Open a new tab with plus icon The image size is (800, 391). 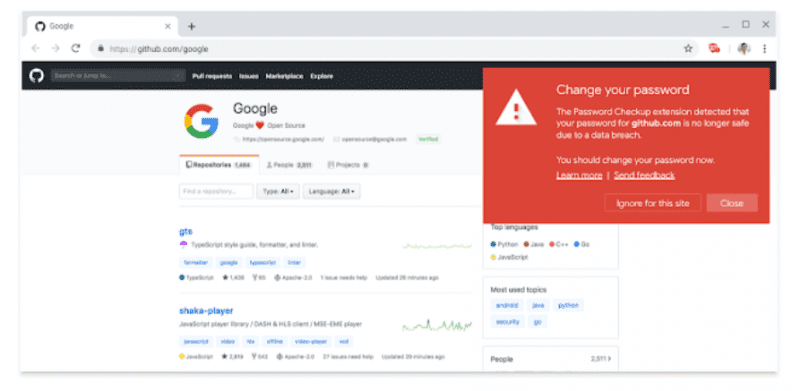pyautogui.click(x=191, y=27)
